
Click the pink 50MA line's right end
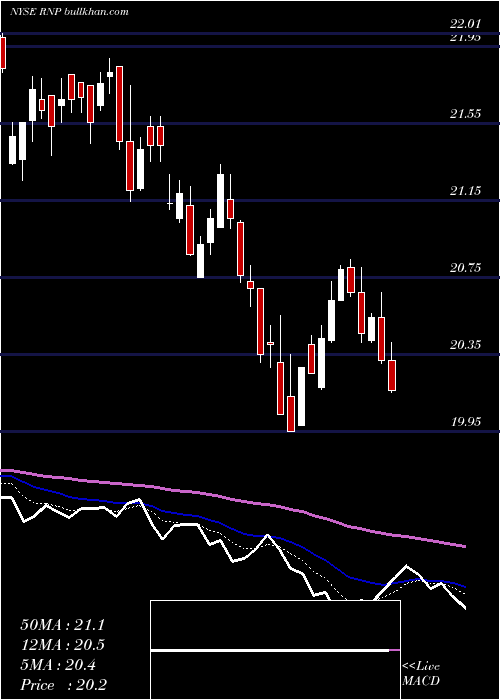pyautogui.click(x=464, y=546)
